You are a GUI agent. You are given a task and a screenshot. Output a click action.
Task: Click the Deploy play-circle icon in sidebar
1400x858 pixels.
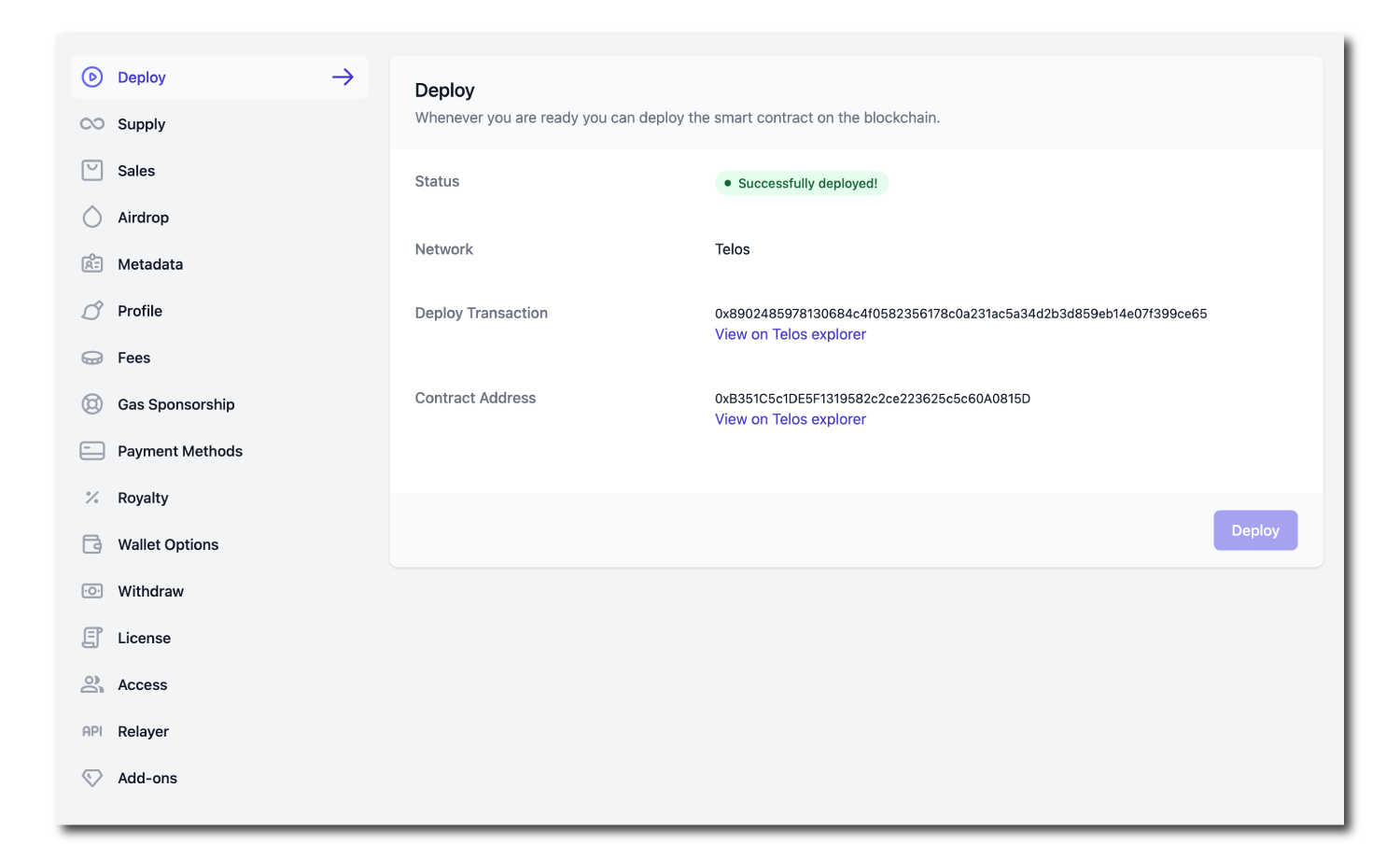point(92,77)
